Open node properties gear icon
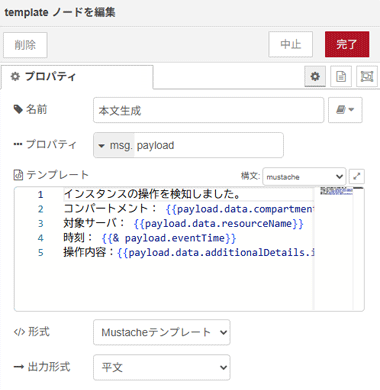Screen dimensions: 380x390 pyautogui.click(x=315, y=76)
